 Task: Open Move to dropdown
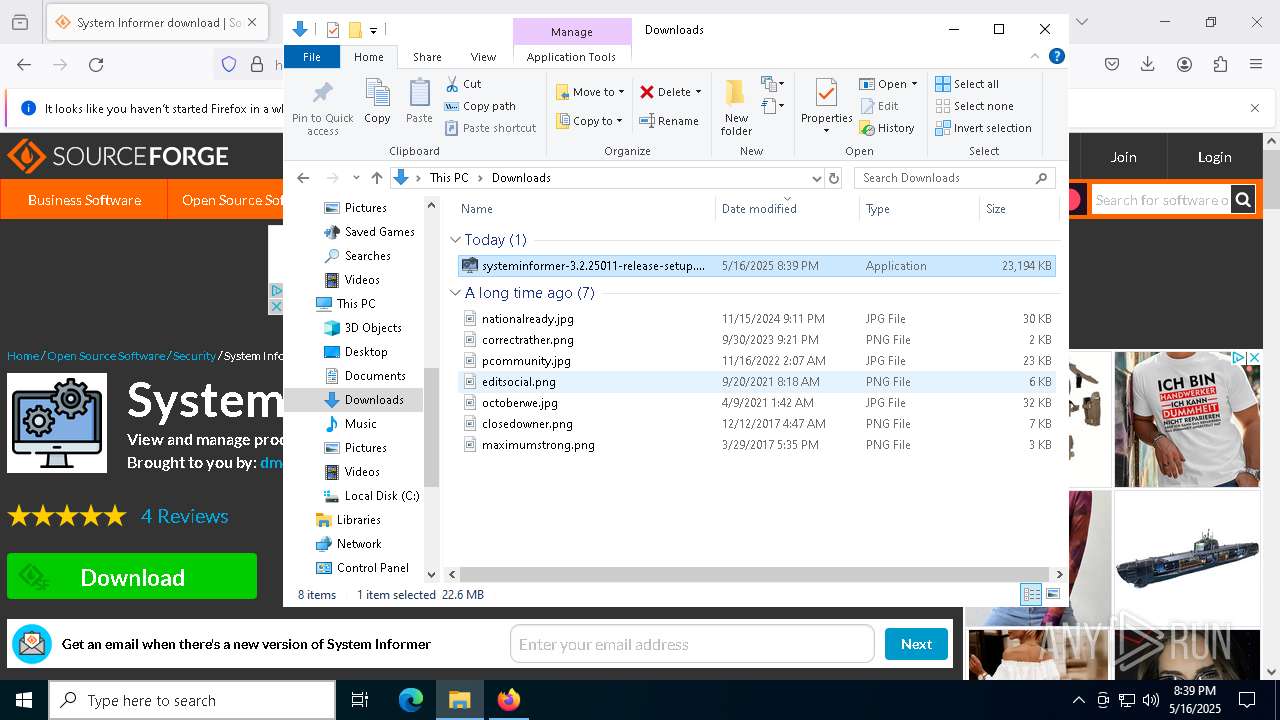coord(591,92)
